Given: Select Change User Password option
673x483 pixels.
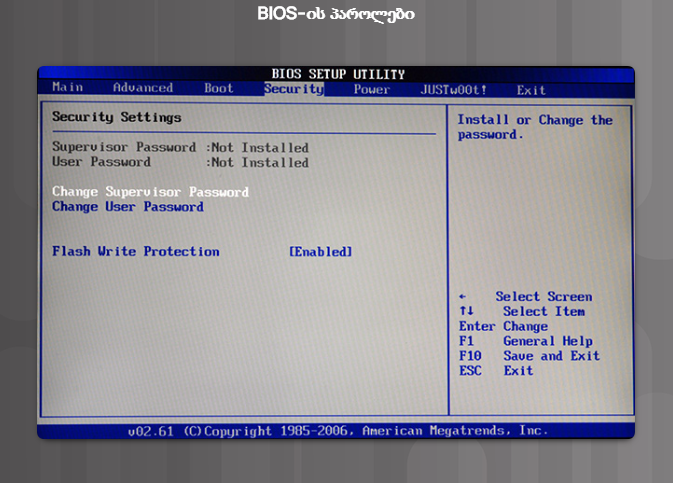Looking at the screenshot, I should [127, 207].
